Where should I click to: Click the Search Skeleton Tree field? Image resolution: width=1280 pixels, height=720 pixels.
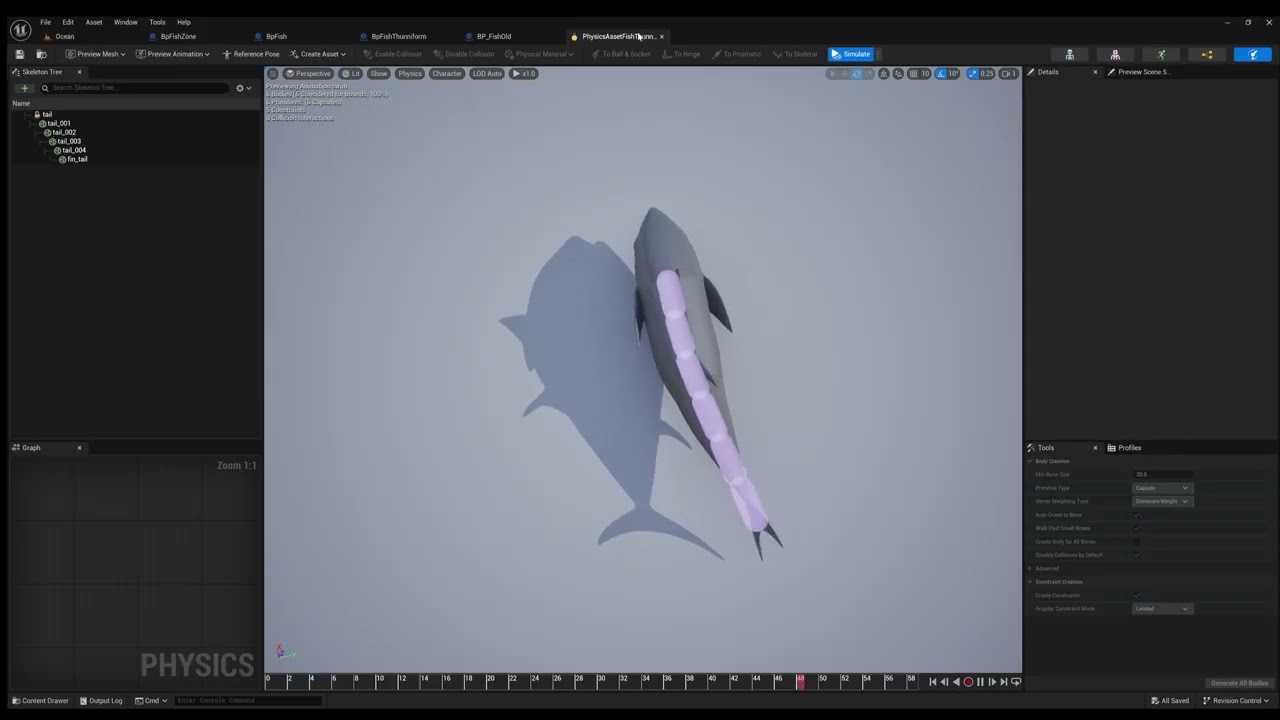[132, 88]
